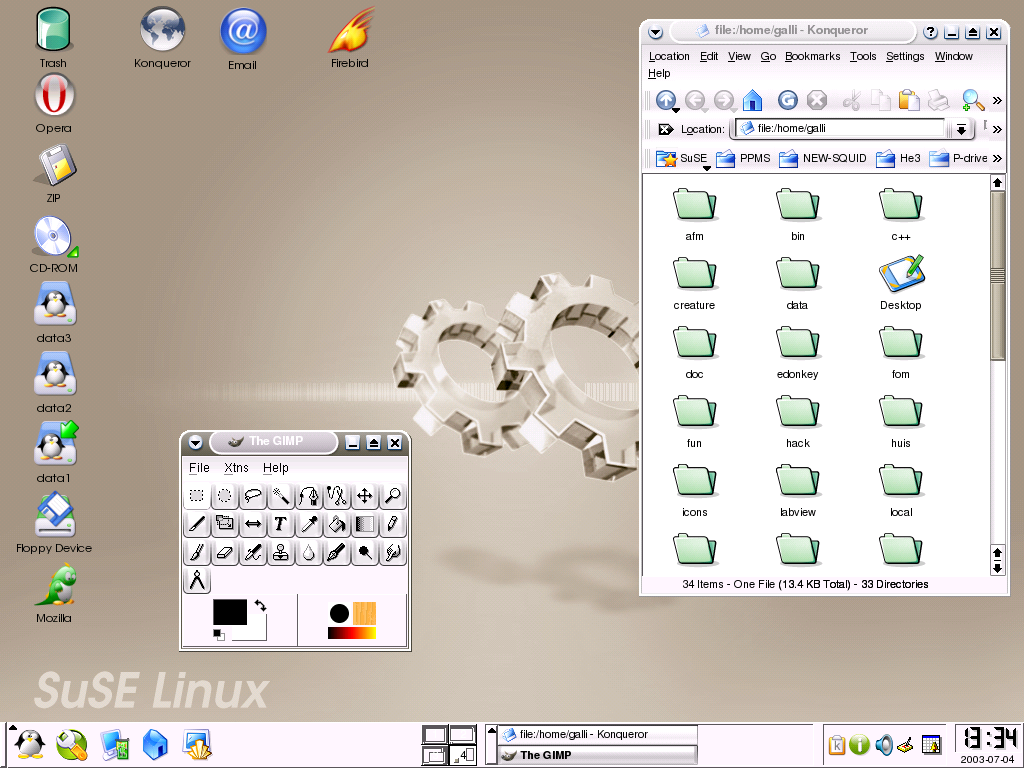Viewport: 1024px width, 768px height.
Task: Select the Text tool in GIMP
Action: coord(281,524)
